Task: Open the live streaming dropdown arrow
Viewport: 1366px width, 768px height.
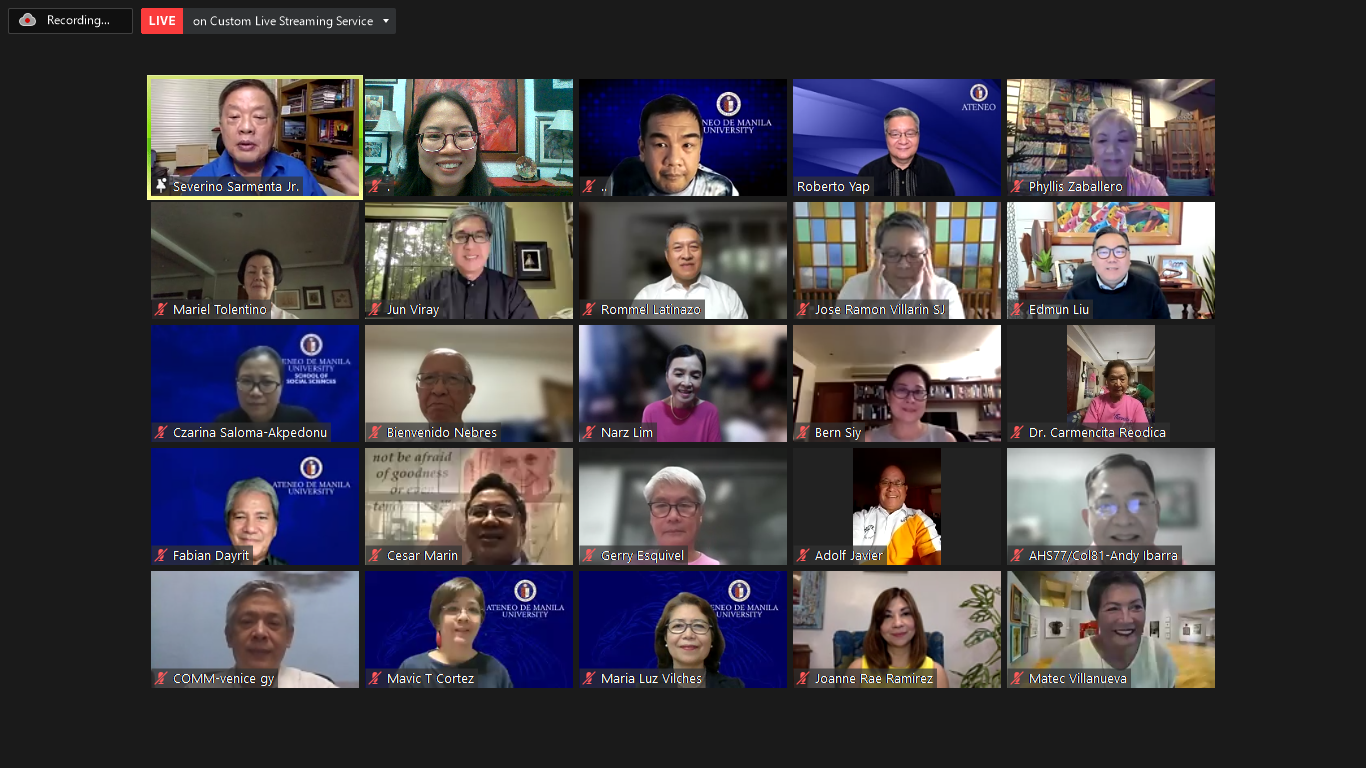Action: point(386,21)
